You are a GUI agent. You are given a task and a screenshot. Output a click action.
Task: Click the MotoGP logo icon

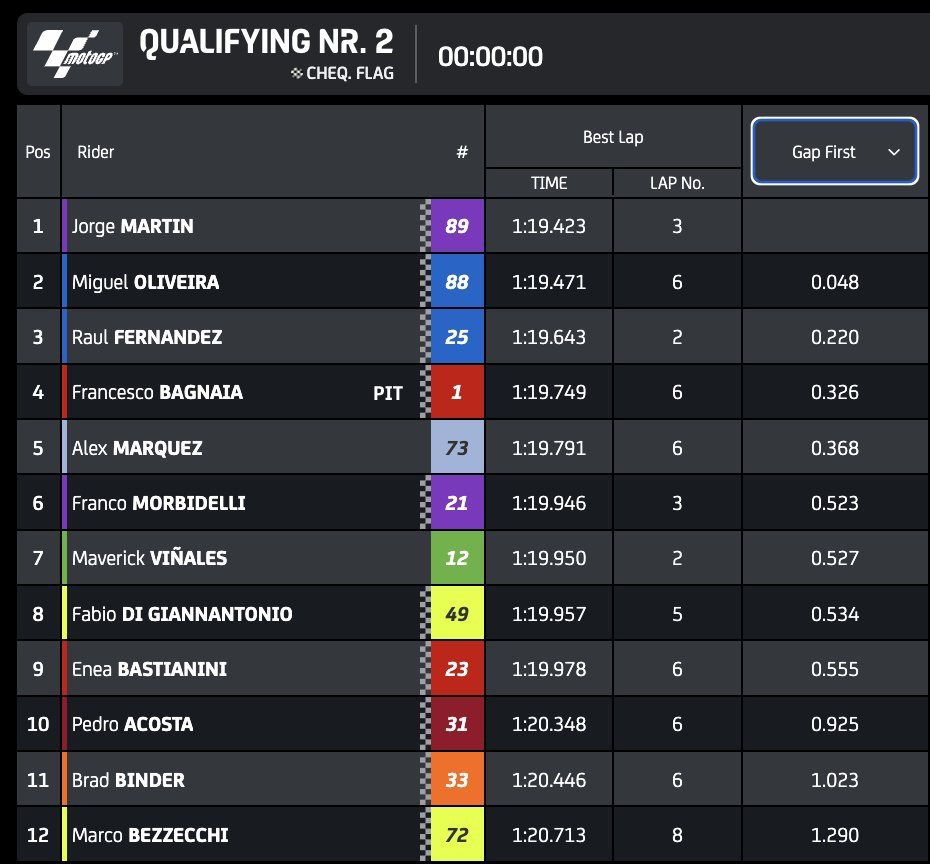(x=77, y=55)
